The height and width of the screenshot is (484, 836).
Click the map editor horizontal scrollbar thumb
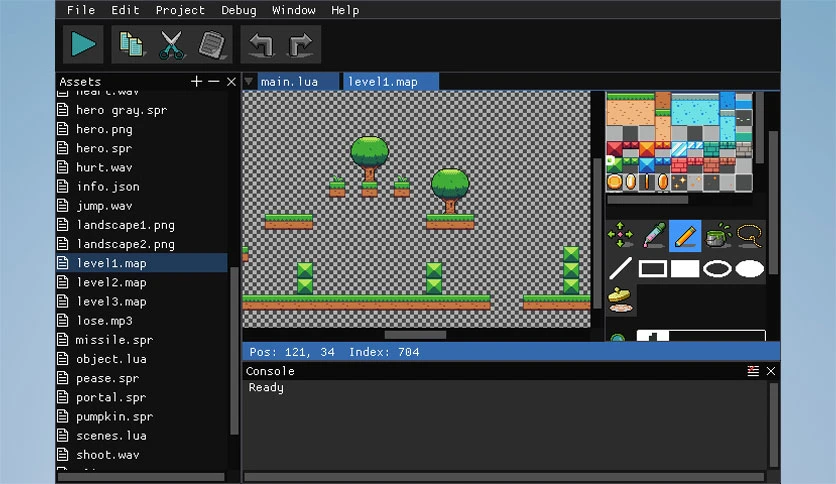(x=415, y=335)
